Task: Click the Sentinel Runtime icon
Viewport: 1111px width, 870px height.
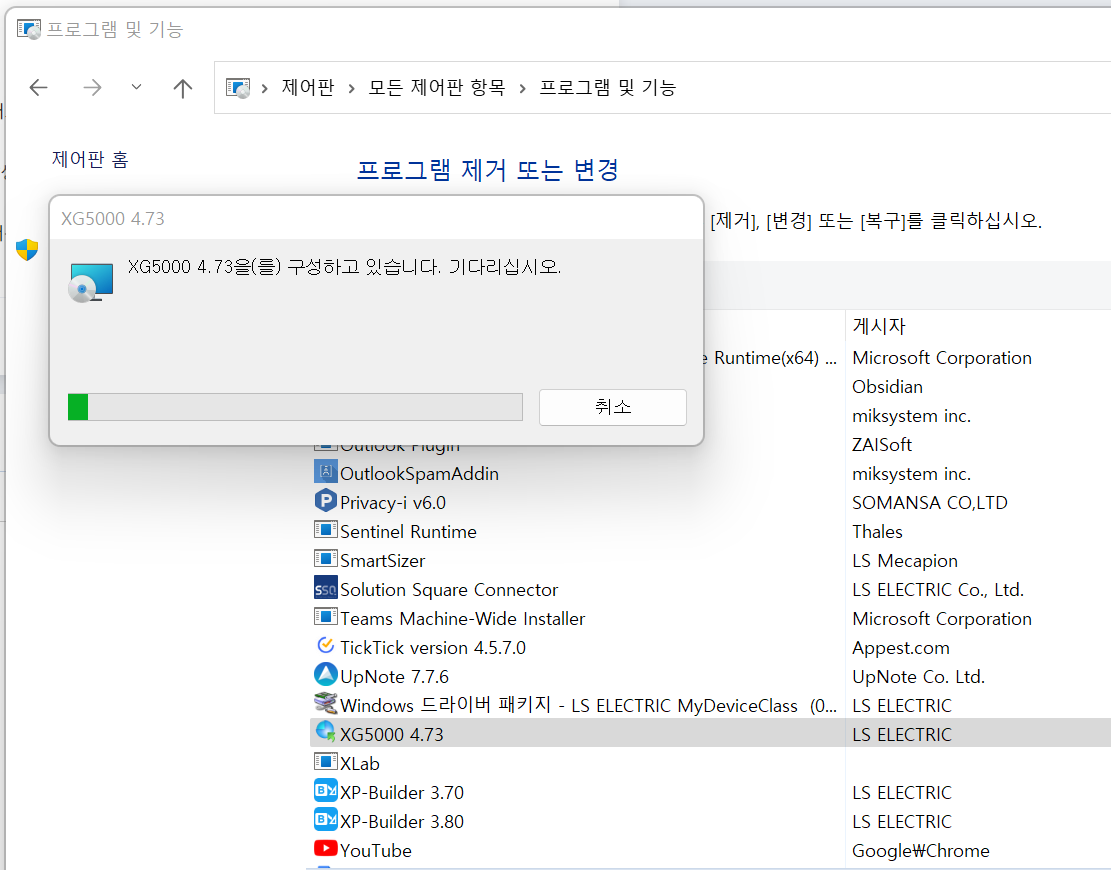Action: tap(325, 530)
